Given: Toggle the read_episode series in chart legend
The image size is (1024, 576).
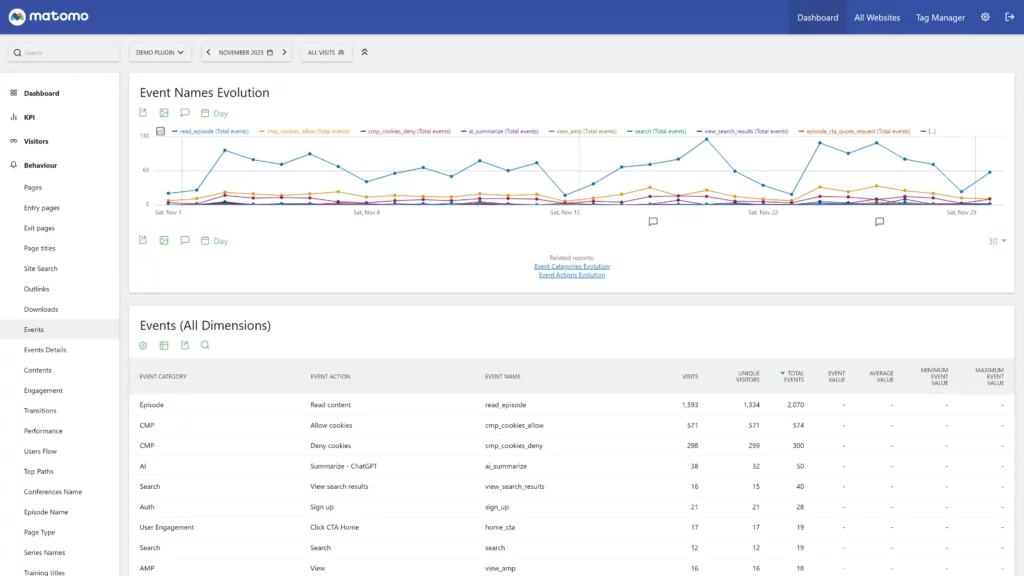Looking at the screenshot, I should pyautogui.click(x=210, y=131).
